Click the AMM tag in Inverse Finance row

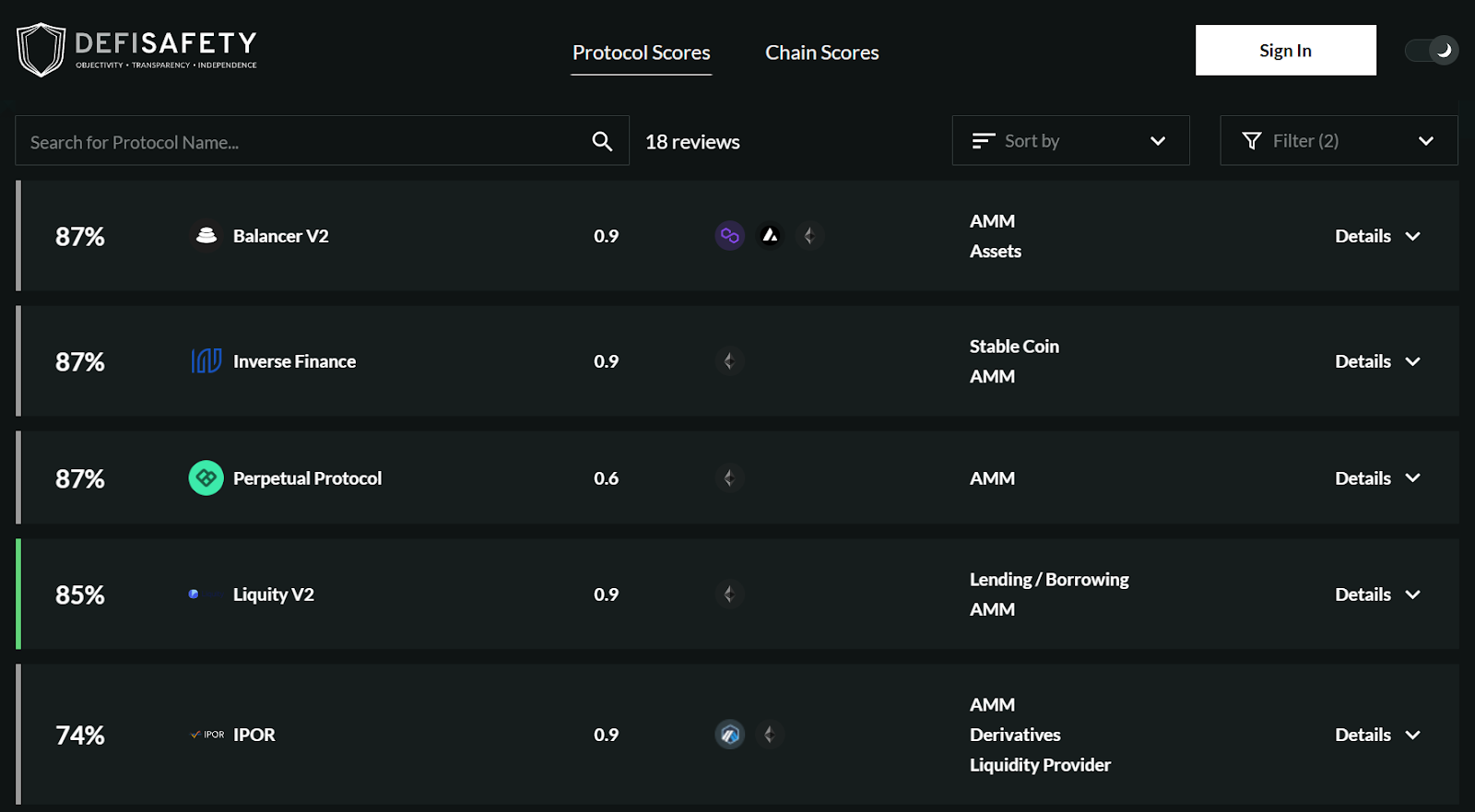coord(993,377)
